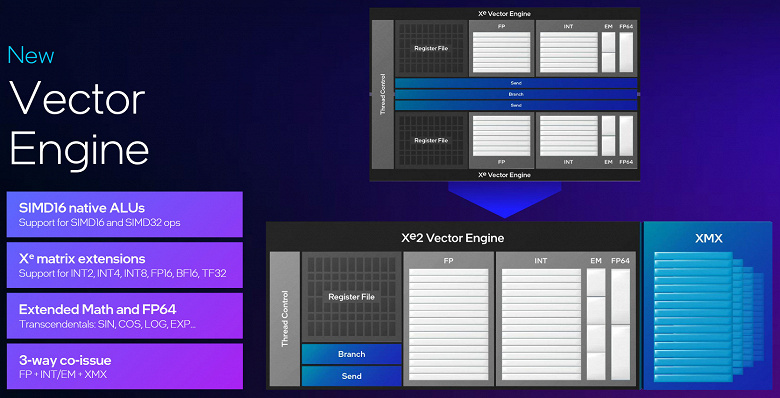The image size is (780, 398).
Task: Select the Send bar in Xe2 engine
Action: pyautogui.click(x=352, y=376)
